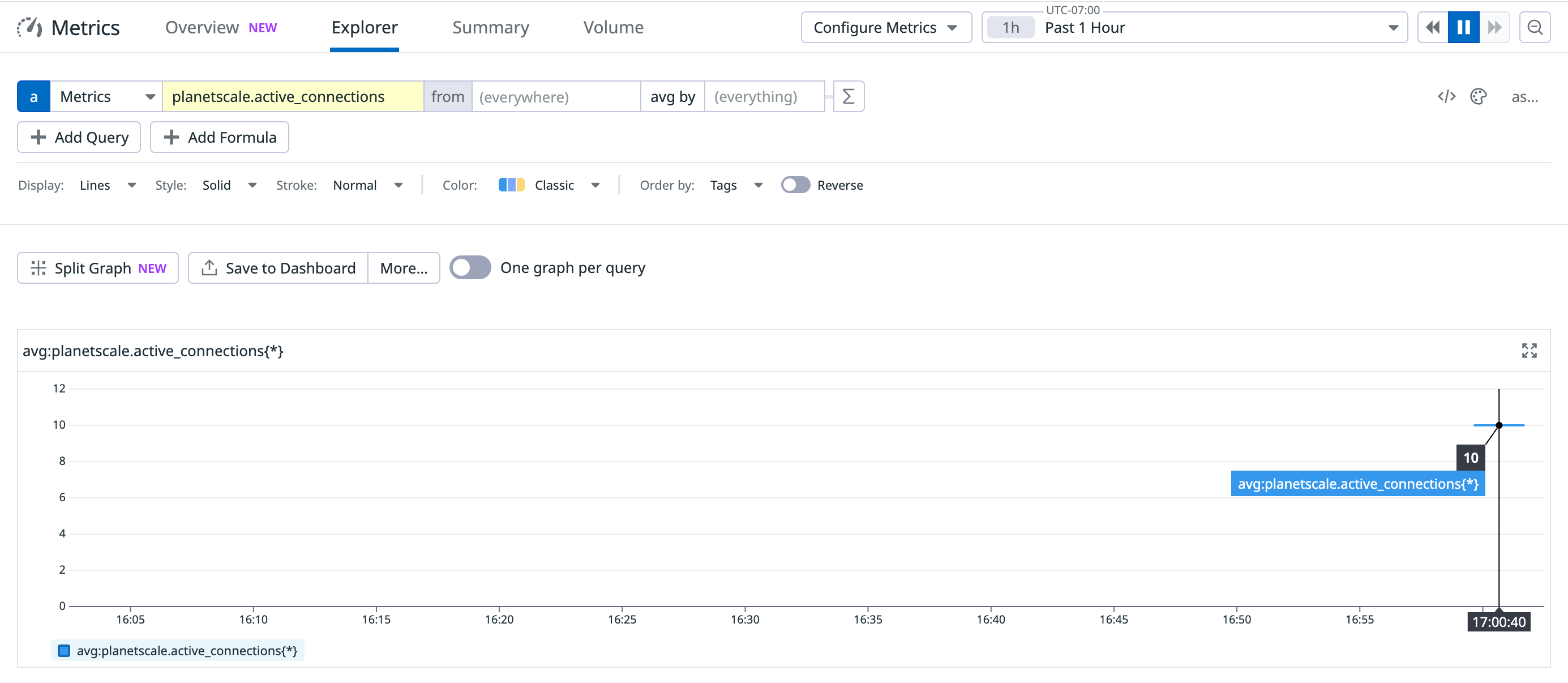Expand the graph to fullscreen
The height and width of the screenshot is (683, 1568).
1528,351
